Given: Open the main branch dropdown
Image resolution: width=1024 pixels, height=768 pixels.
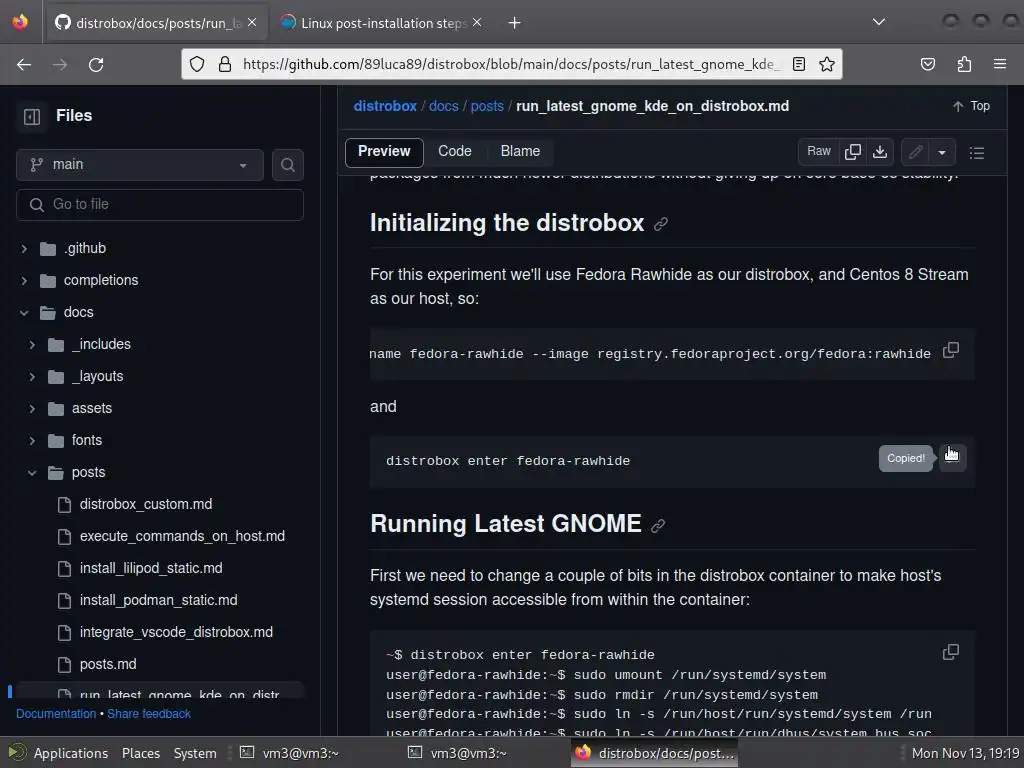Looking at the screenshot, I should [140, 165].
